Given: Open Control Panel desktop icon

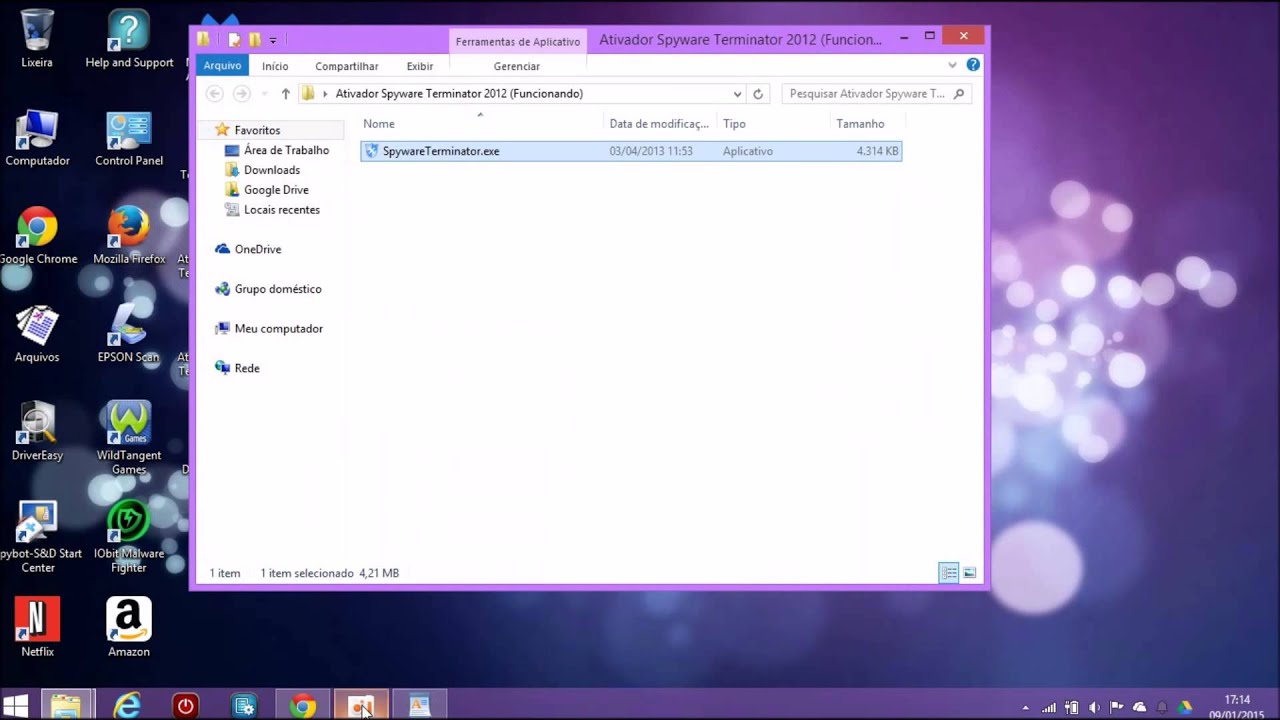Looking at the screenshot, I should (x=129, y=138).
